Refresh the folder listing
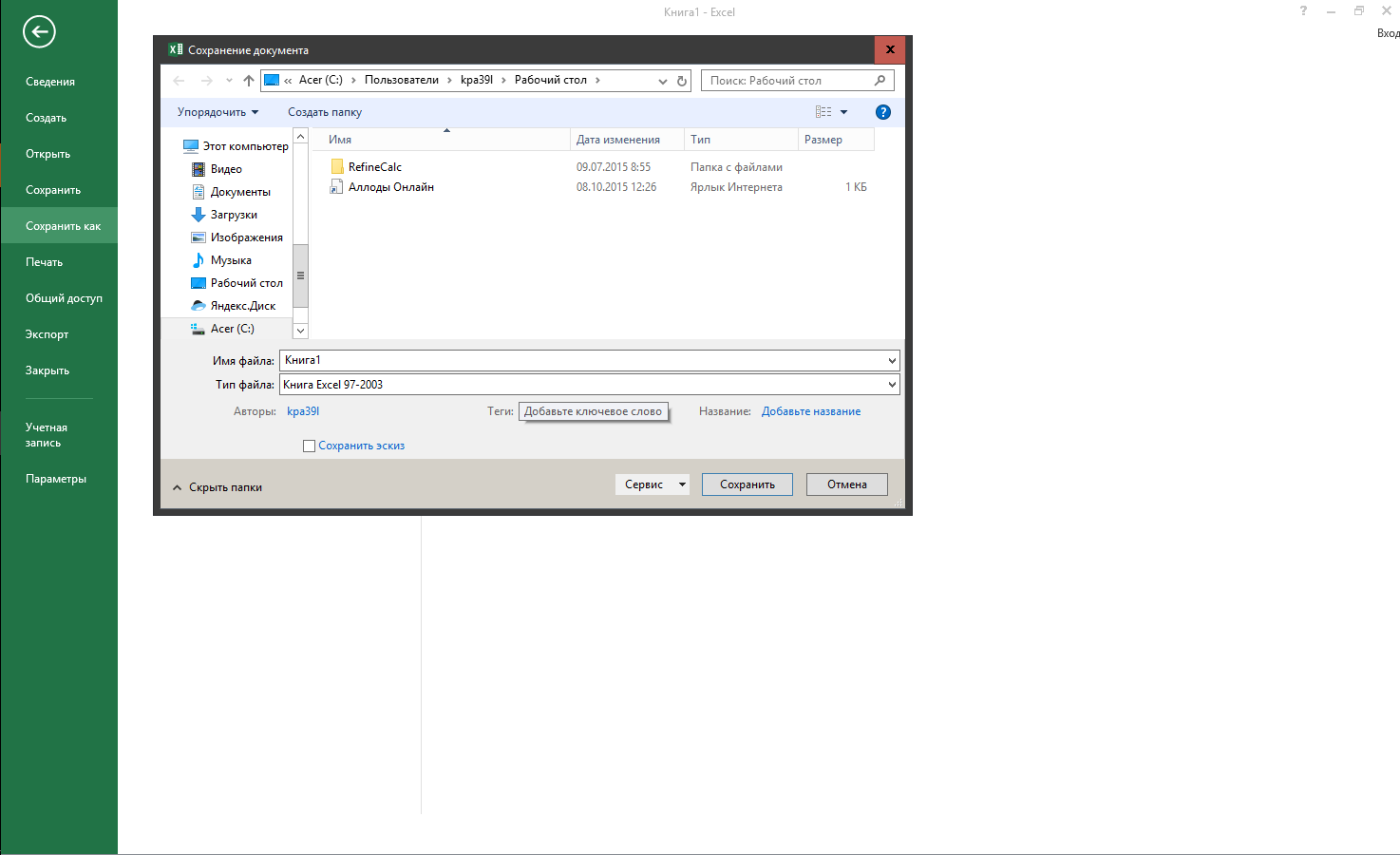This screenshot has height=855, width=1400. (682, 81)
